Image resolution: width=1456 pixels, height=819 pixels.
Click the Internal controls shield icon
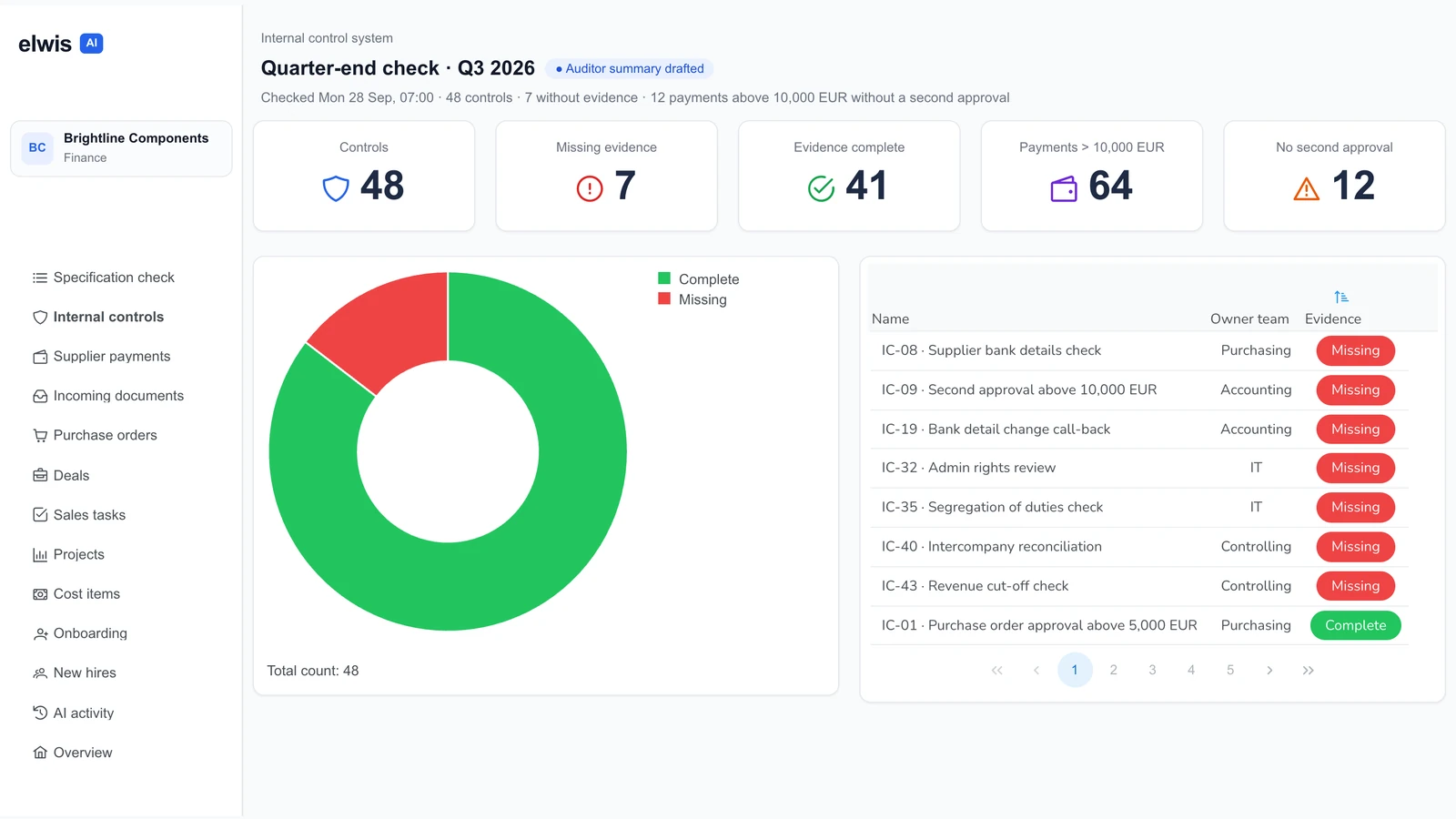[x=40, y=318]
